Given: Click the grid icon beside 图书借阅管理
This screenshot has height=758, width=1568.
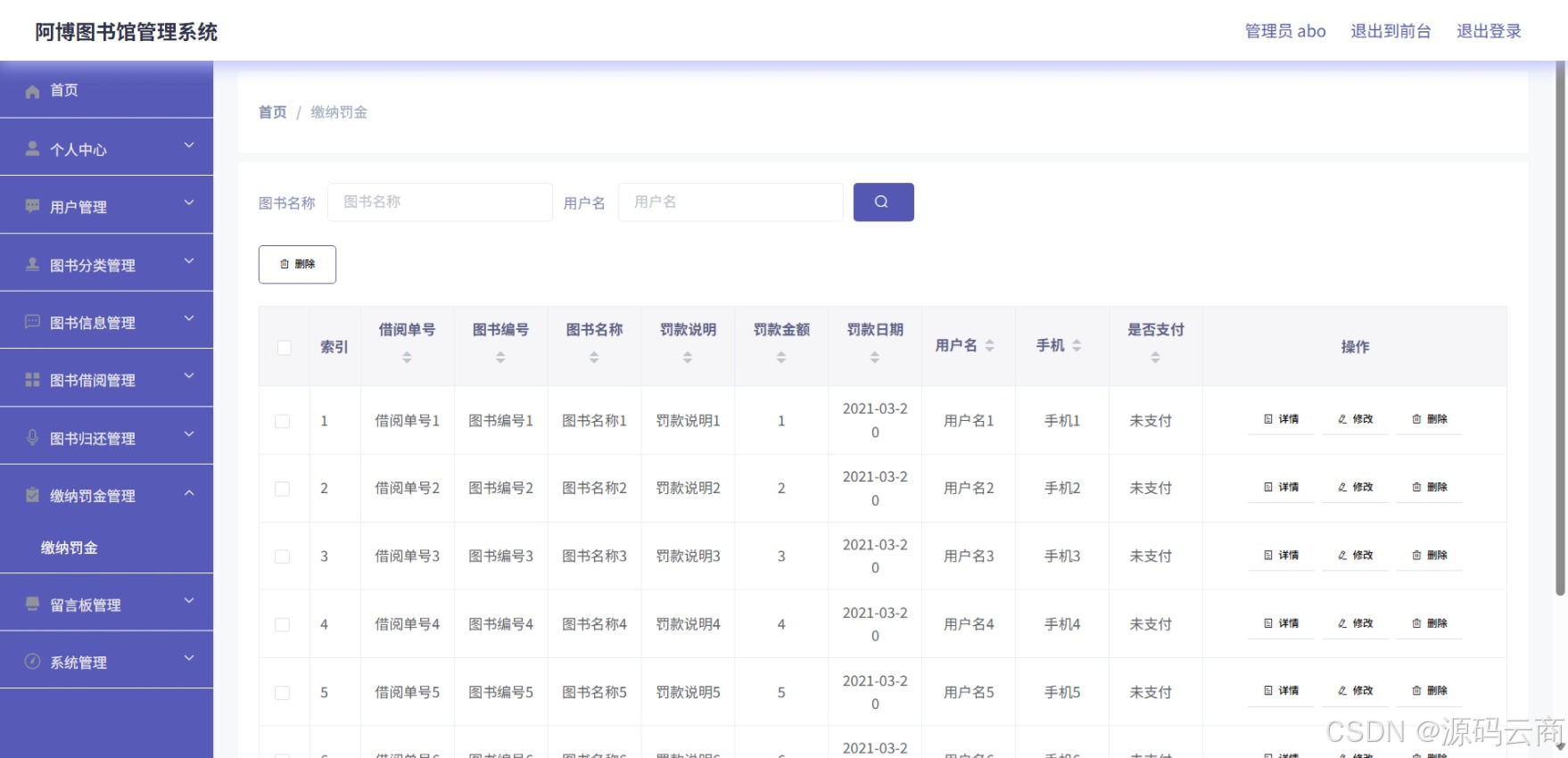Looking at the screenshot, I should 33,380.
